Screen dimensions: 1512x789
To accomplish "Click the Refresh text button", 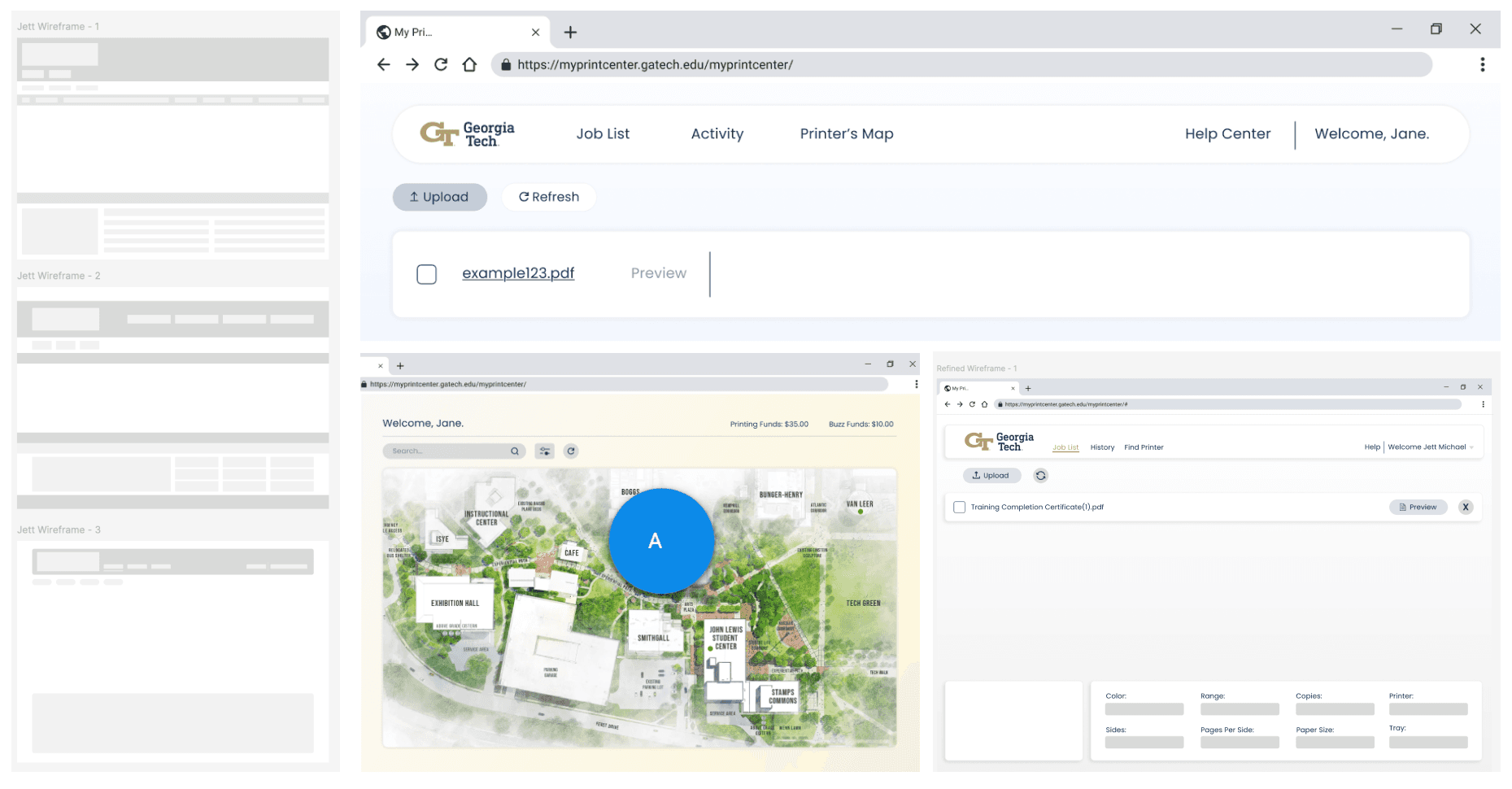I will pyautogui.click(x=549, y=197).
